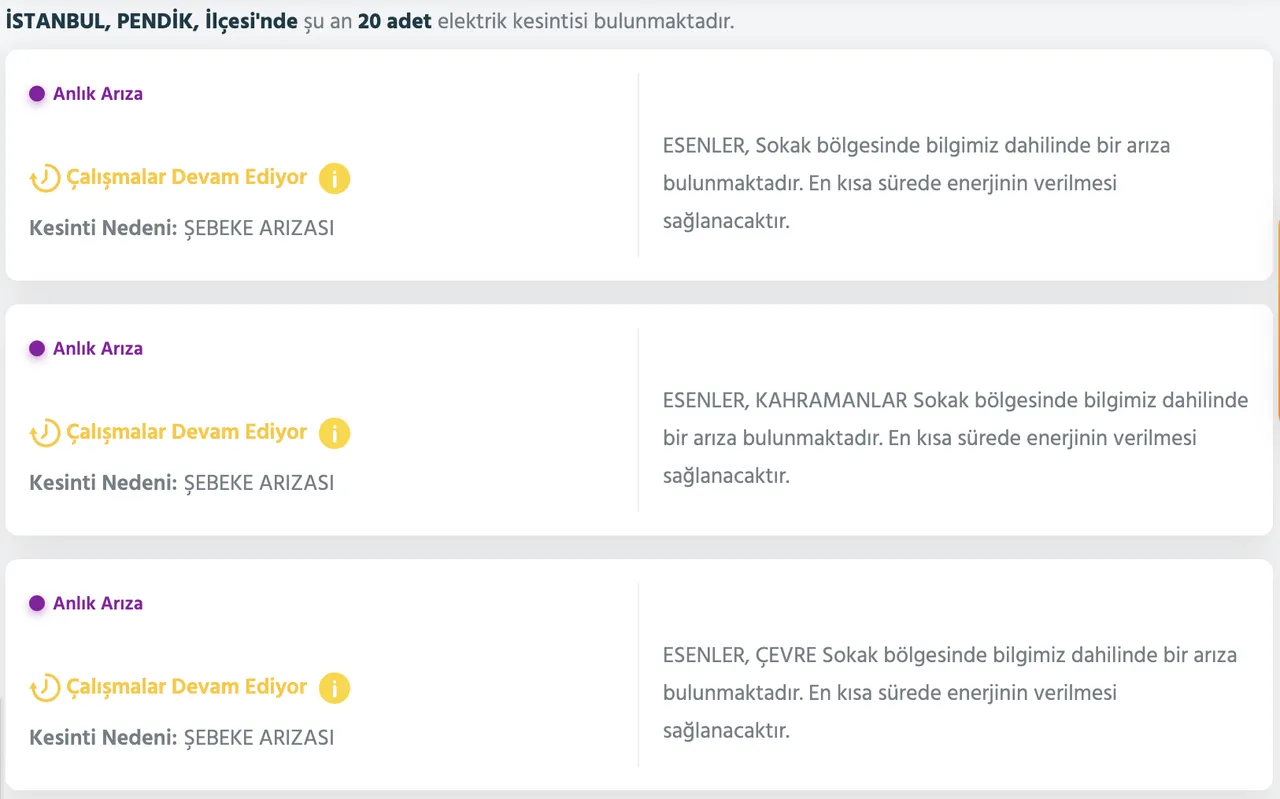1280x799 pixels.
Task: Click 'ŞEBEKE ARIZASI' text in the first card
Action: (258, 227)
